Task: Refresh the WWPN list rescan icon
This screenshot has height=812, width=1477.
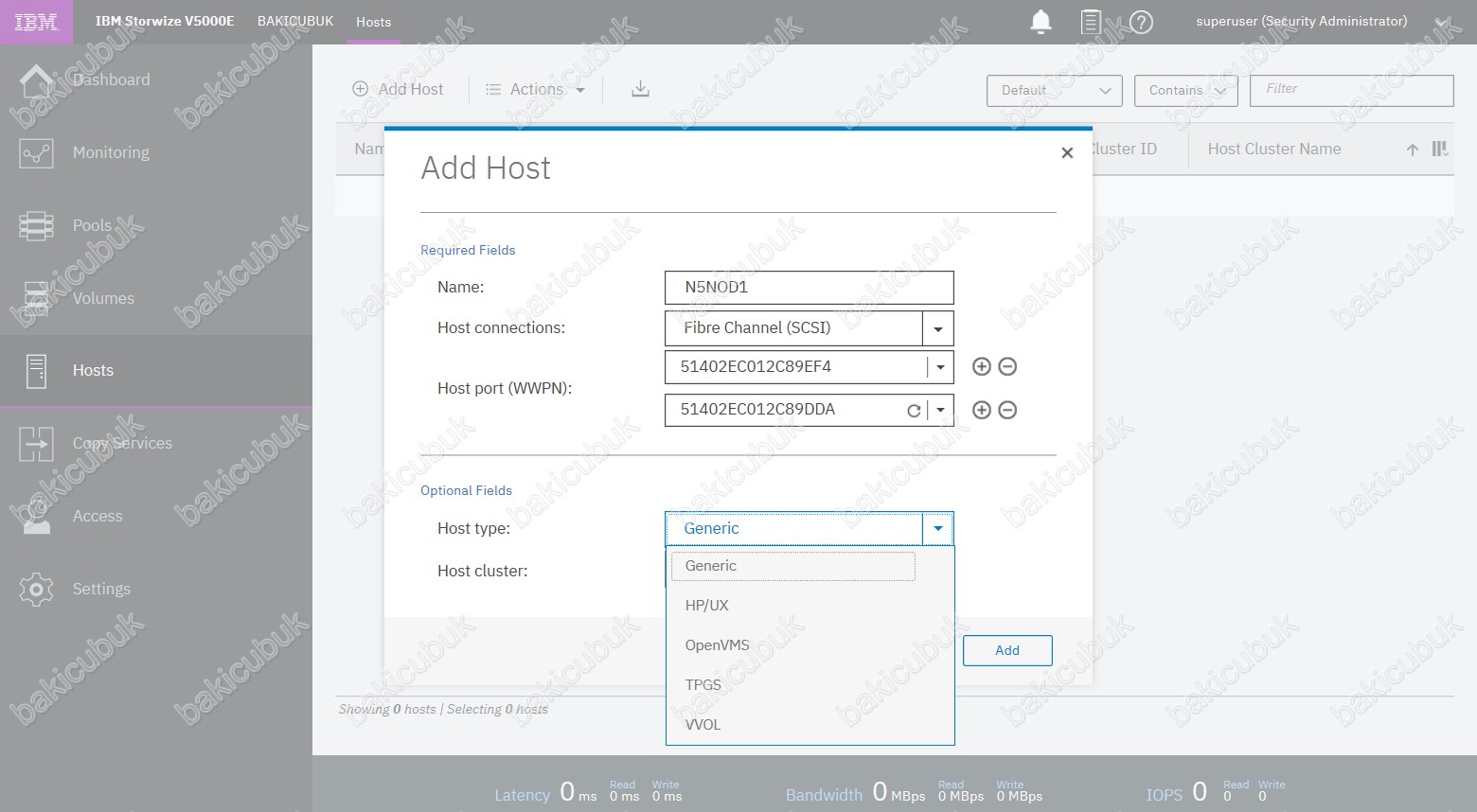Action: pos(914,411)
